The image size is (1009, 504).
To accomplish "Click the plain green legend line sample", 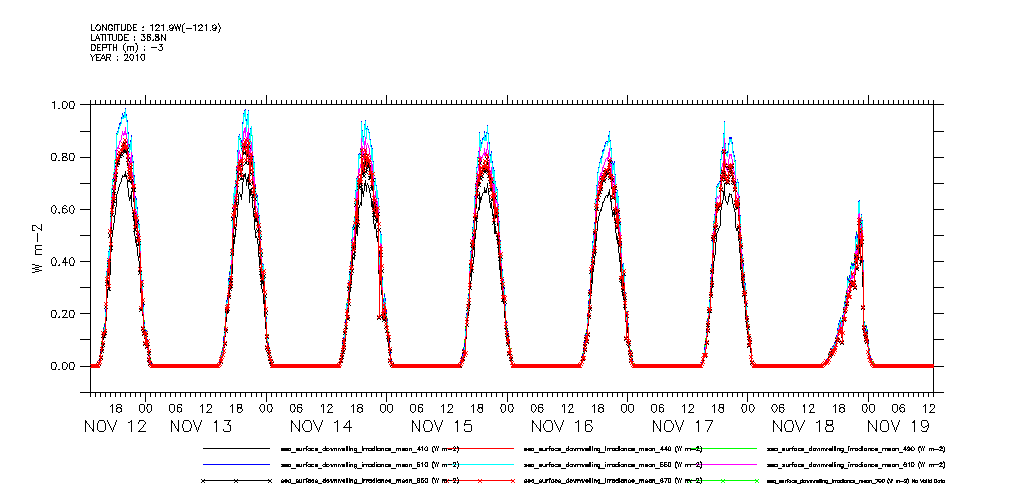I will pyautogui.click(x=723, y=447).
